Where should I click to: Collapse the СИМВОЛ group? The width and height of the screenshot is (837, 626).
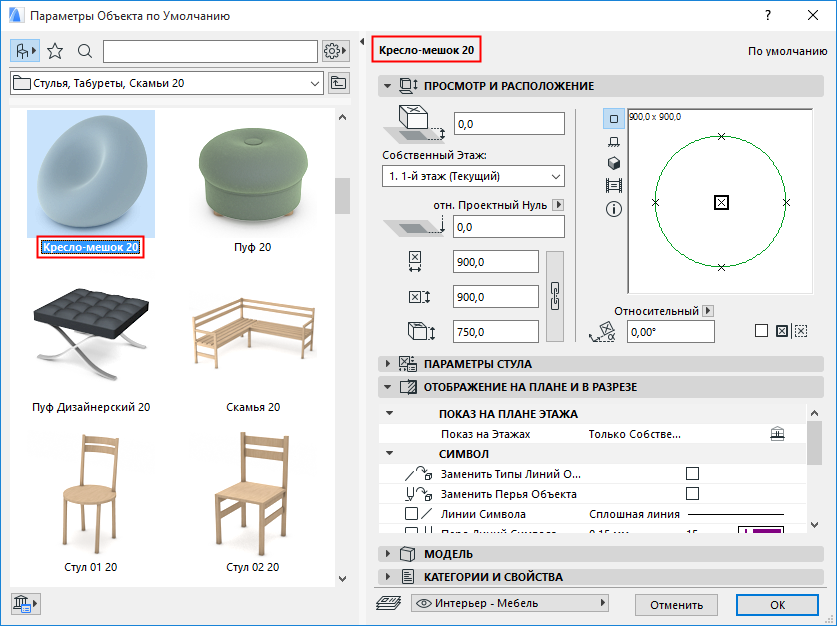(x=390, y=454)
